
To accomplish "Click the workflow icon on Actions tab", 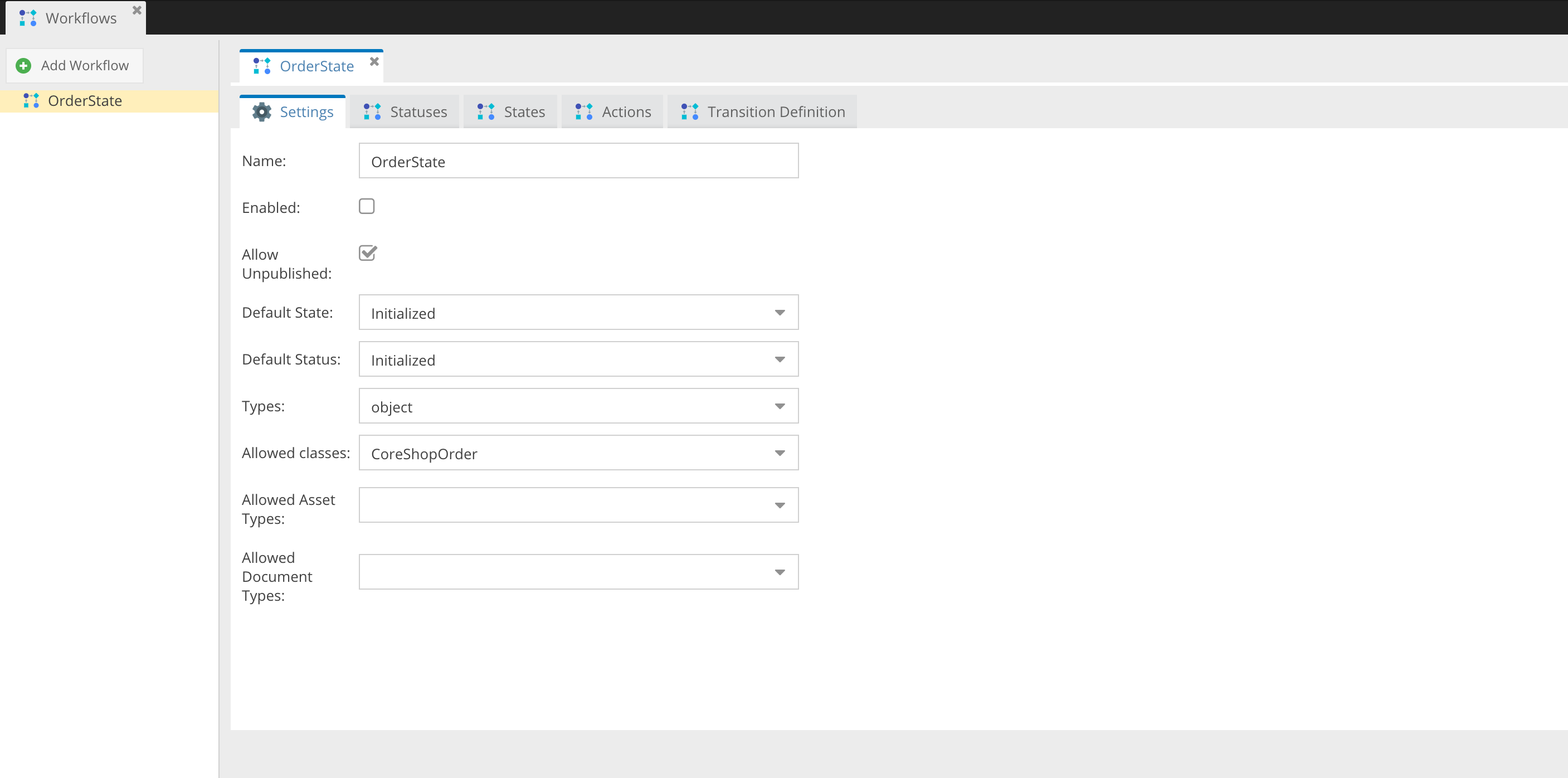I will 584,112.
